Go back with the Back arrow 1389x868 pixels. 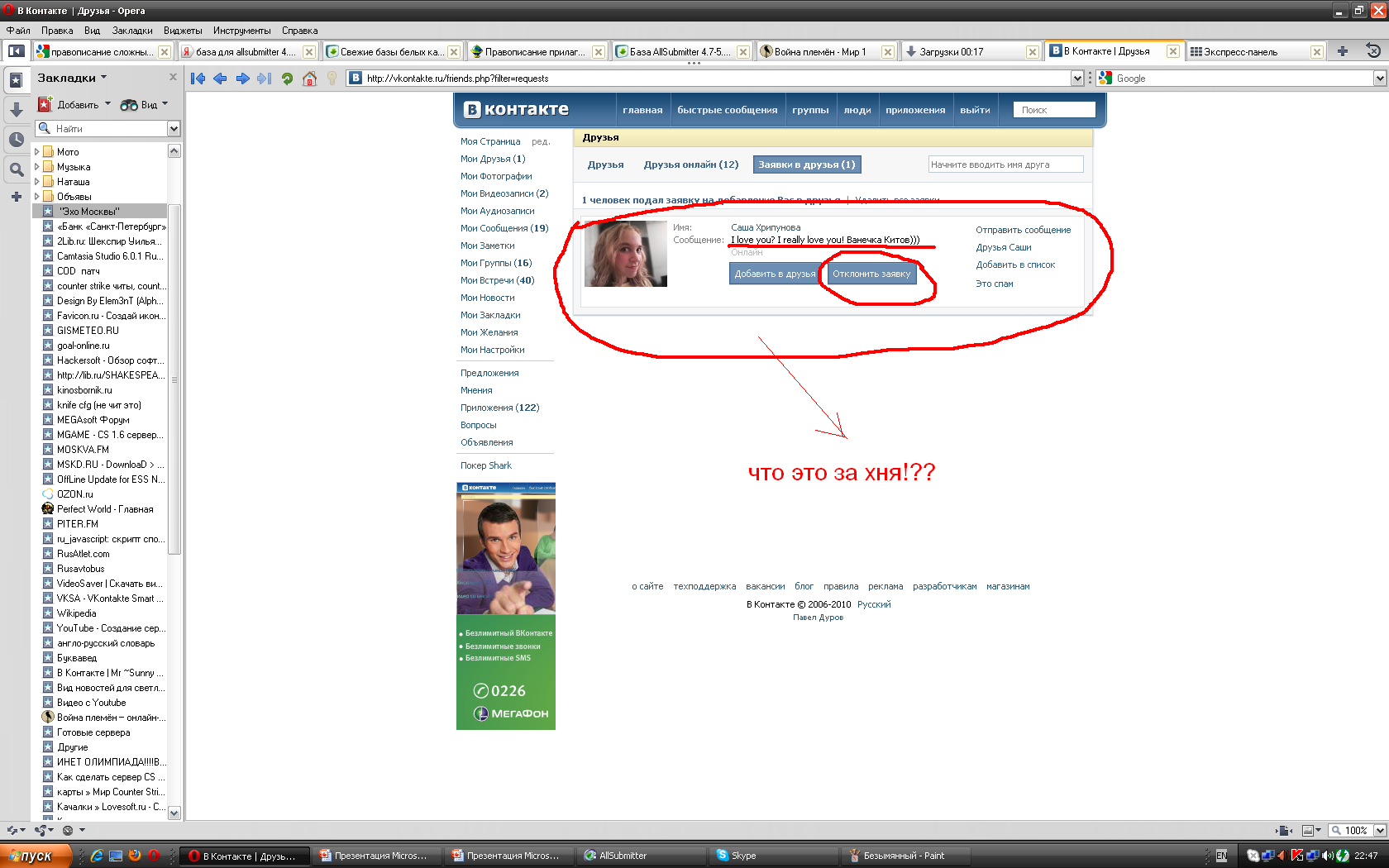click(220, 79)
